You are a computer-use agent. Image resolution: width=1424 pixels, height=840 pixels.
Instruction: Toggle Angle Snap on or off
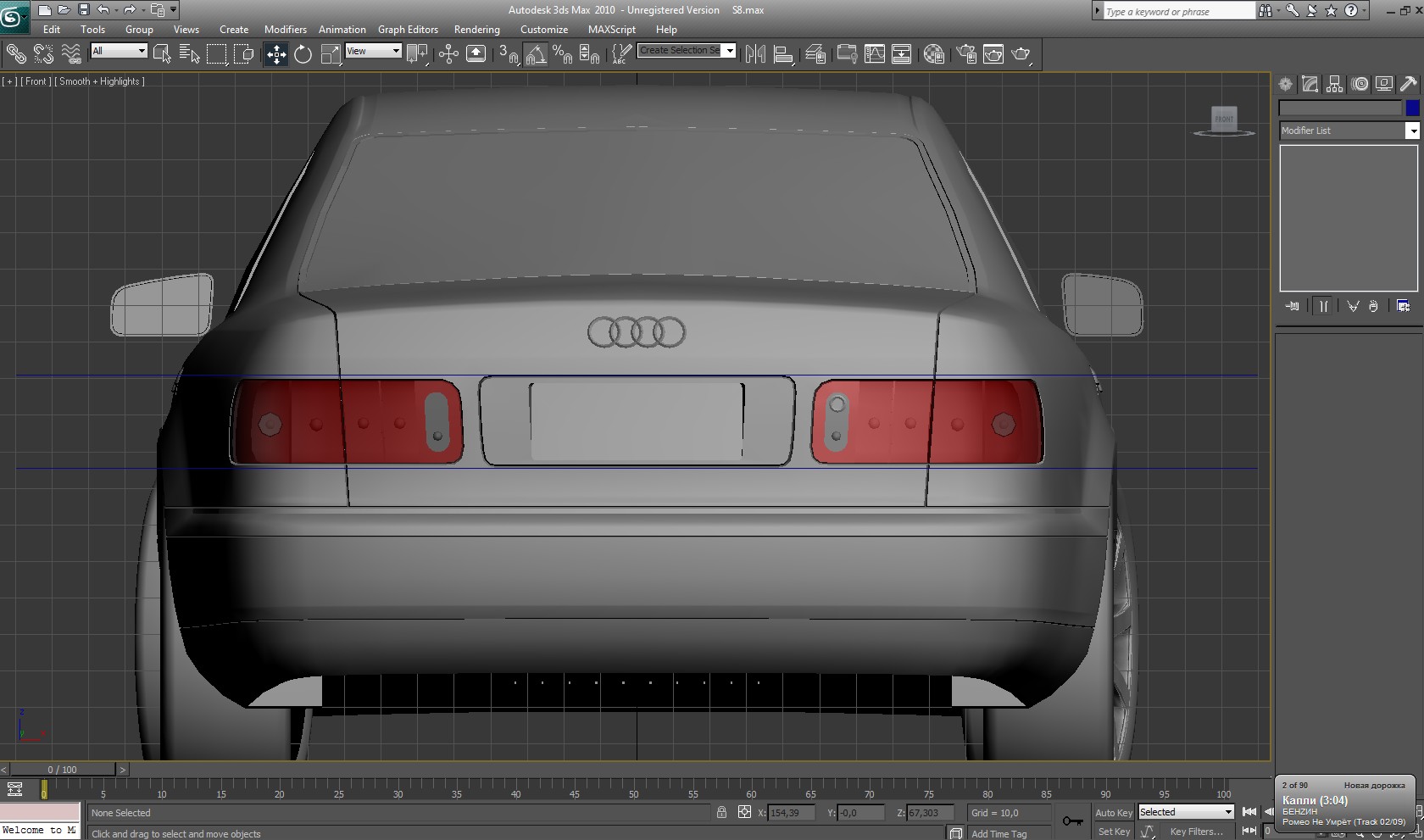pyautogui.click(x=536, y=54)
